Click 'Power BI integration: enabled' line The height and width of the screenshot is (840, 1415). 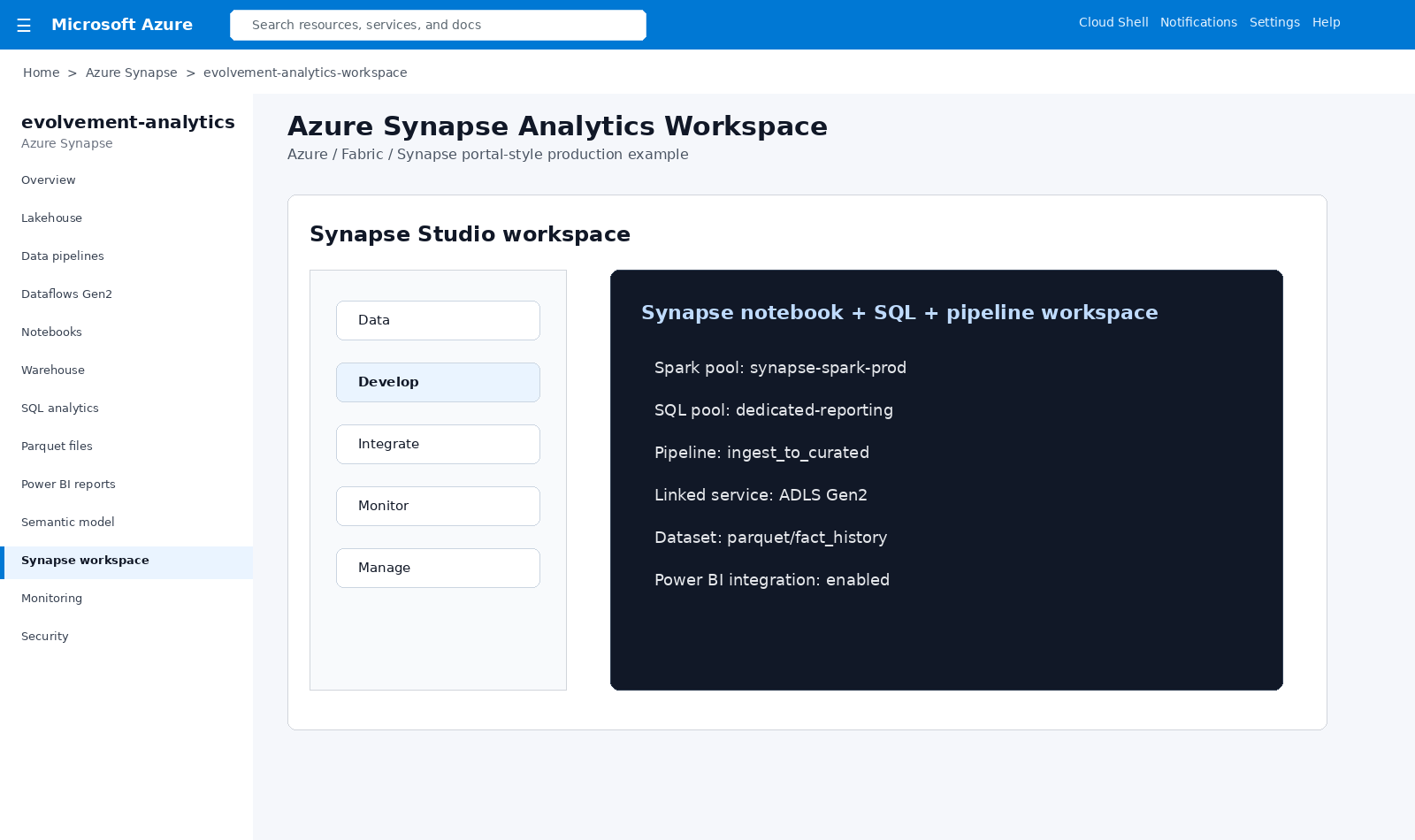[x=772, y=580]
